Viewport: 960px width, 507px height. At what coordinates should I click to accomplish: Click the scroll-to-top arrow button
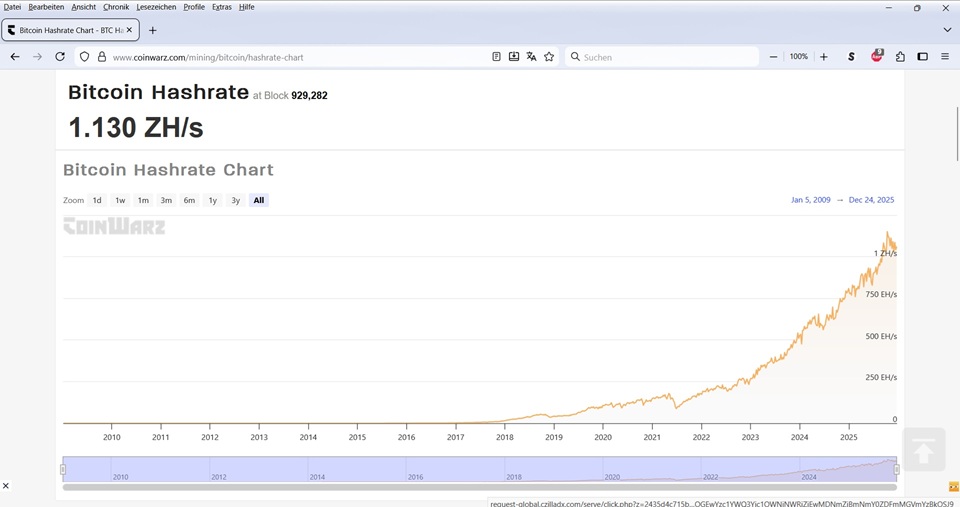[x=924, y=450]
